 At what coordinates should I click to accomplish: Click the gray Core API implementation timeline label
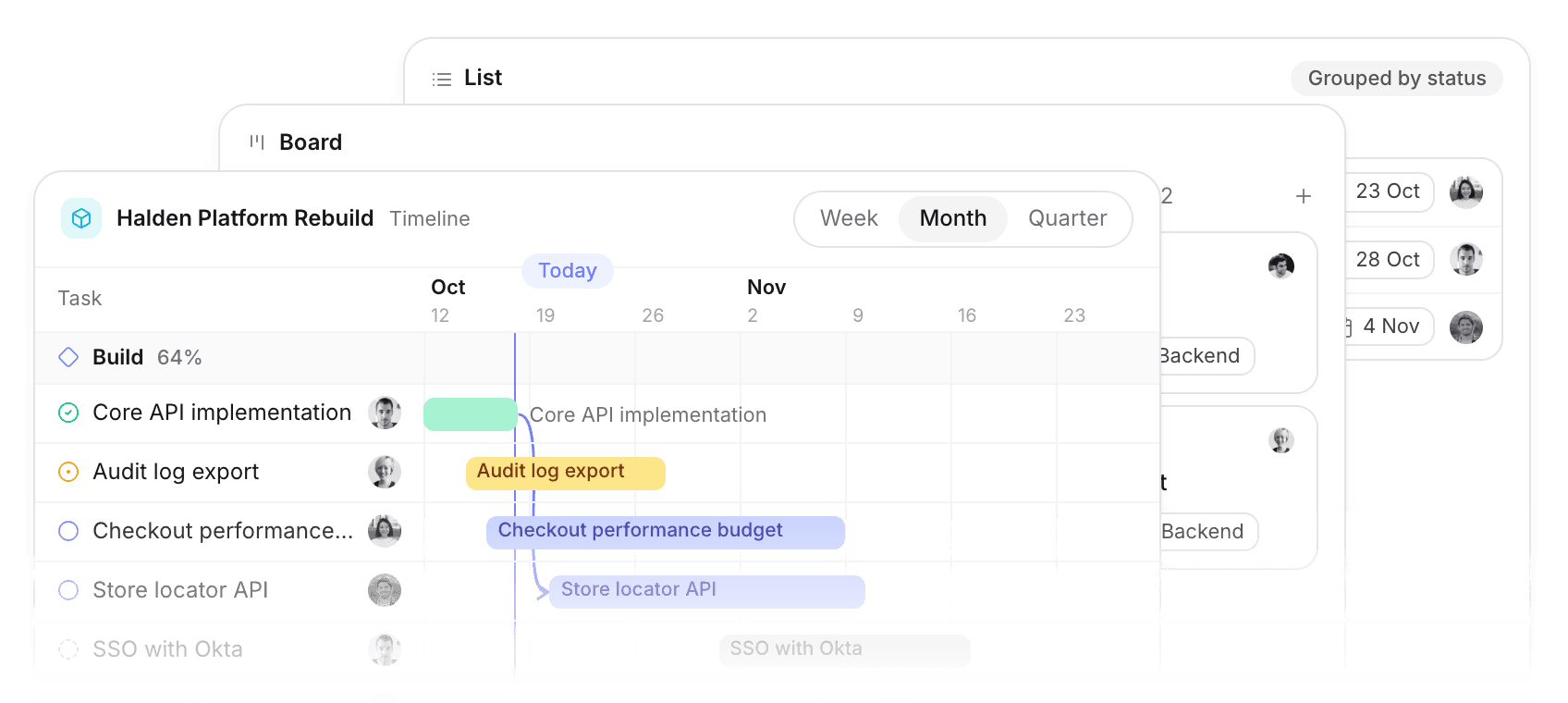[x=648, y=415]
